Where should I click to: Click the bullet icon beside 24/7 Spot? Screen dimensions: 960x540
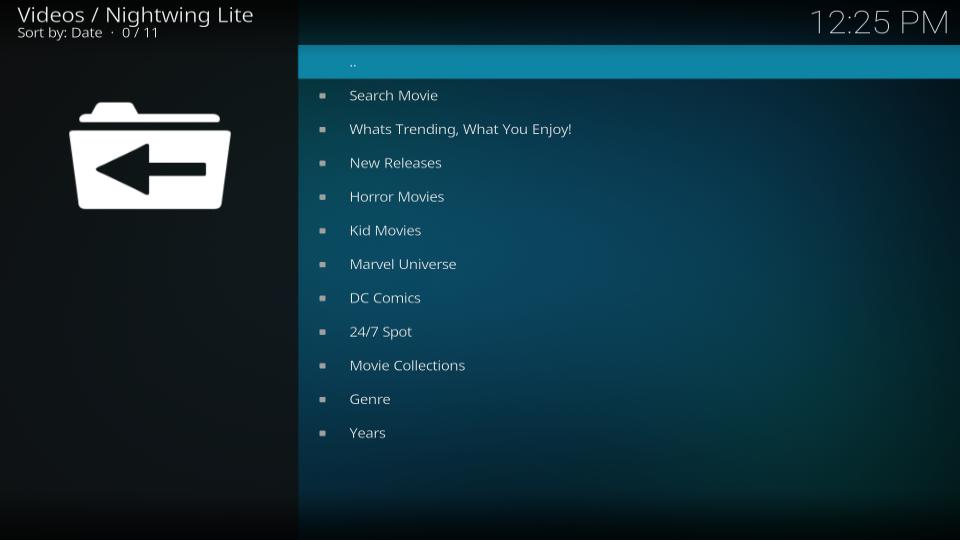323,331
